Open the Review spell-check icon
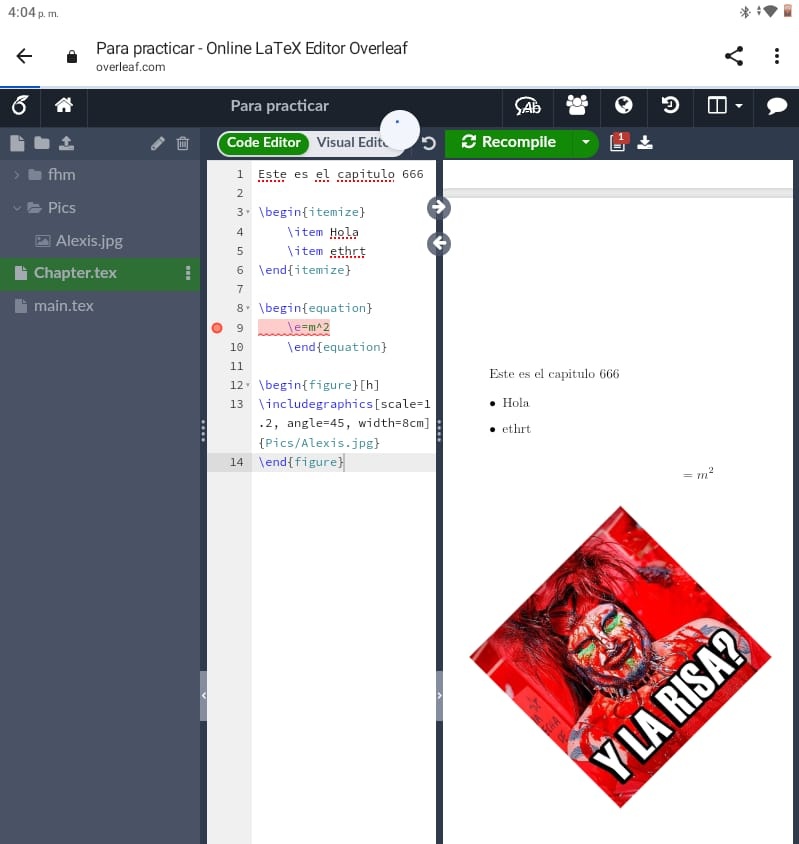The image size is (799, 844). click(527, 106)
